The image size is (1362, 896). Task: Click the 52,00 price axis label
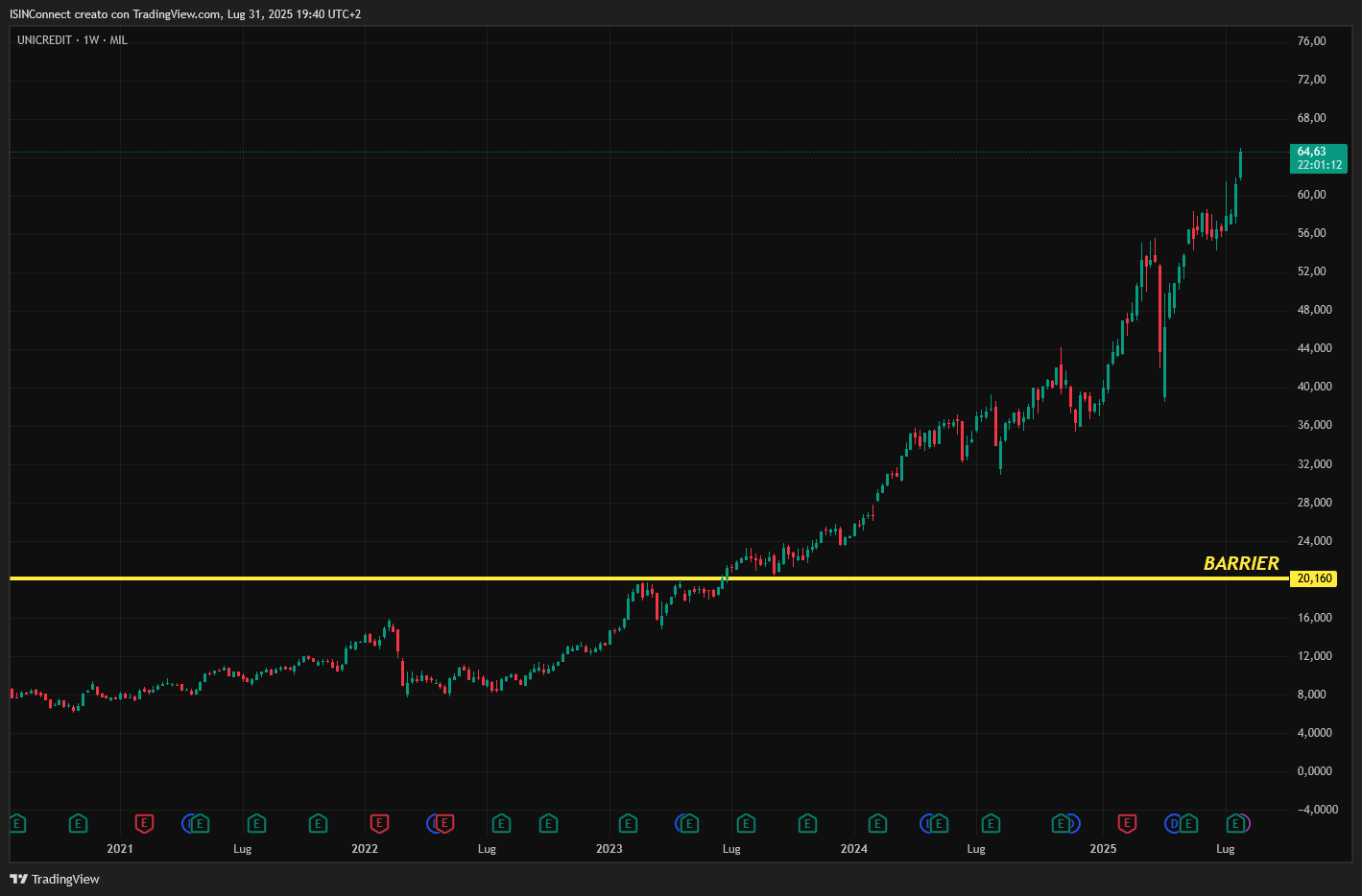point(1311,271)
